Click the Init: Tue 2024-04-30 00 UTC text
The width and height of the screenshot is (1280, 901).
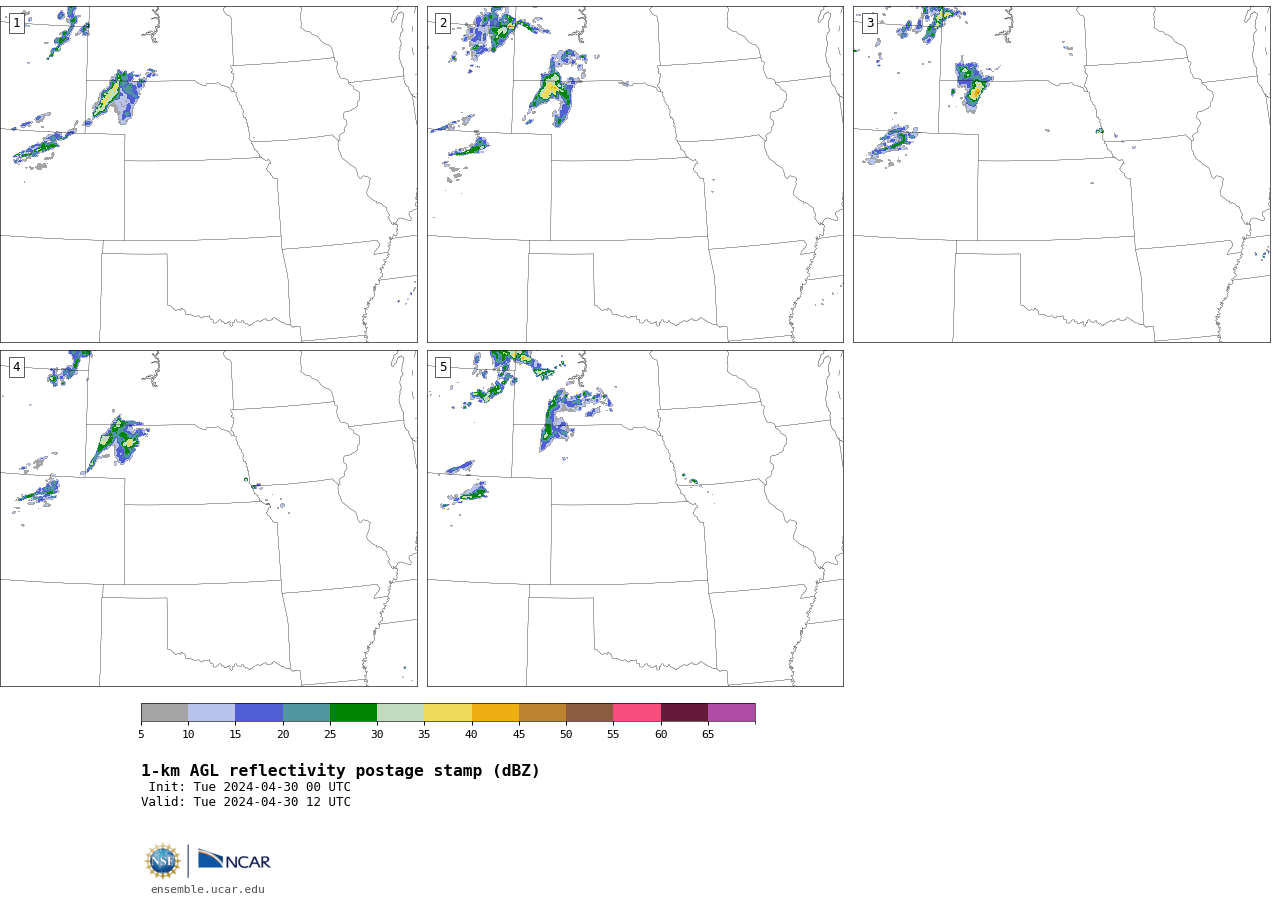point(250,787)
